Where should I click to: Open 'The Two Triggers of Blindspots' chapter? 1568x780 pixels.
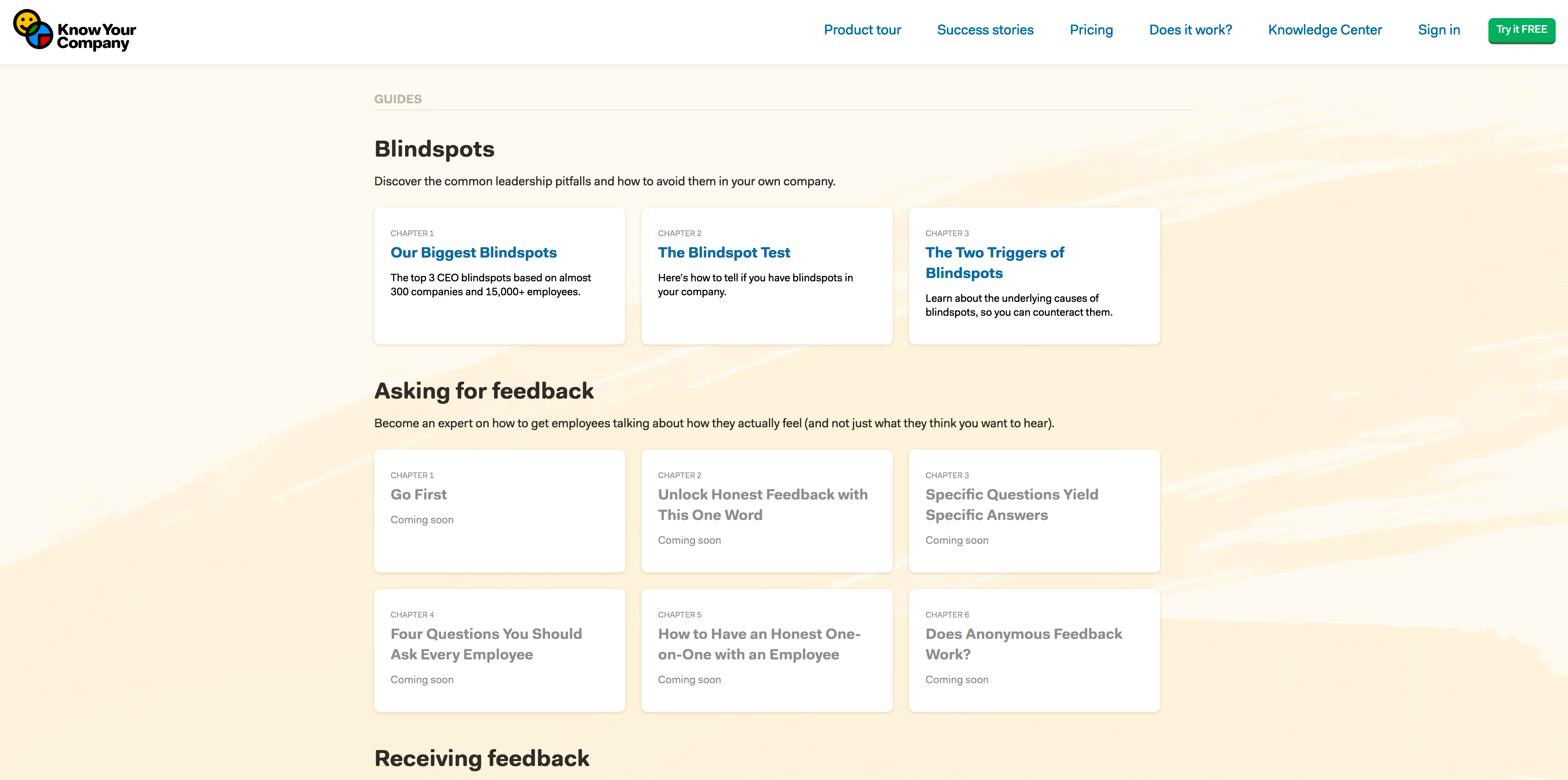pyautogui.click(x=994, y=262)
